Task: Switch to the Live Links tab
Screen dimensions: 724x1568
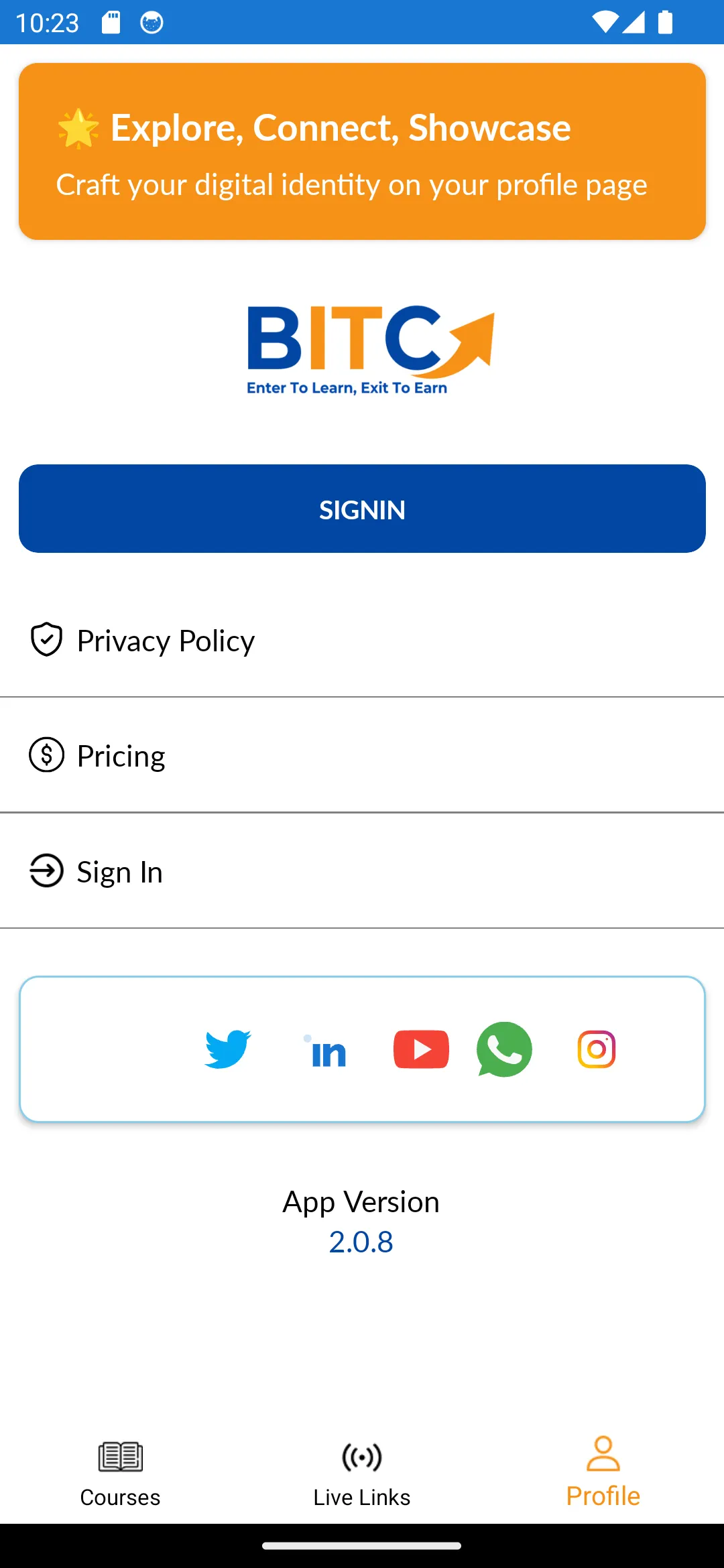Action: tap(362, 1473)
